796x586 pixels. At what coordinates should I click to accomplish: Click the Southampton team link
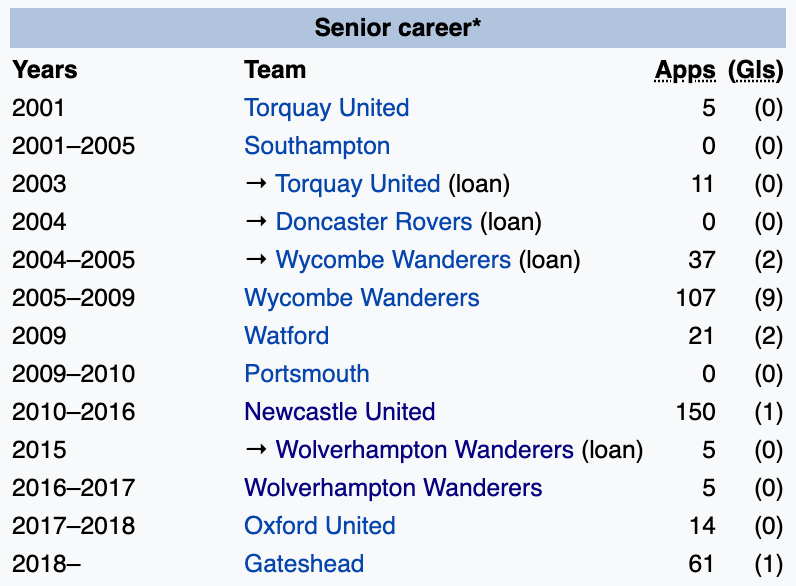pyautogui.click(x=317, y=146)
